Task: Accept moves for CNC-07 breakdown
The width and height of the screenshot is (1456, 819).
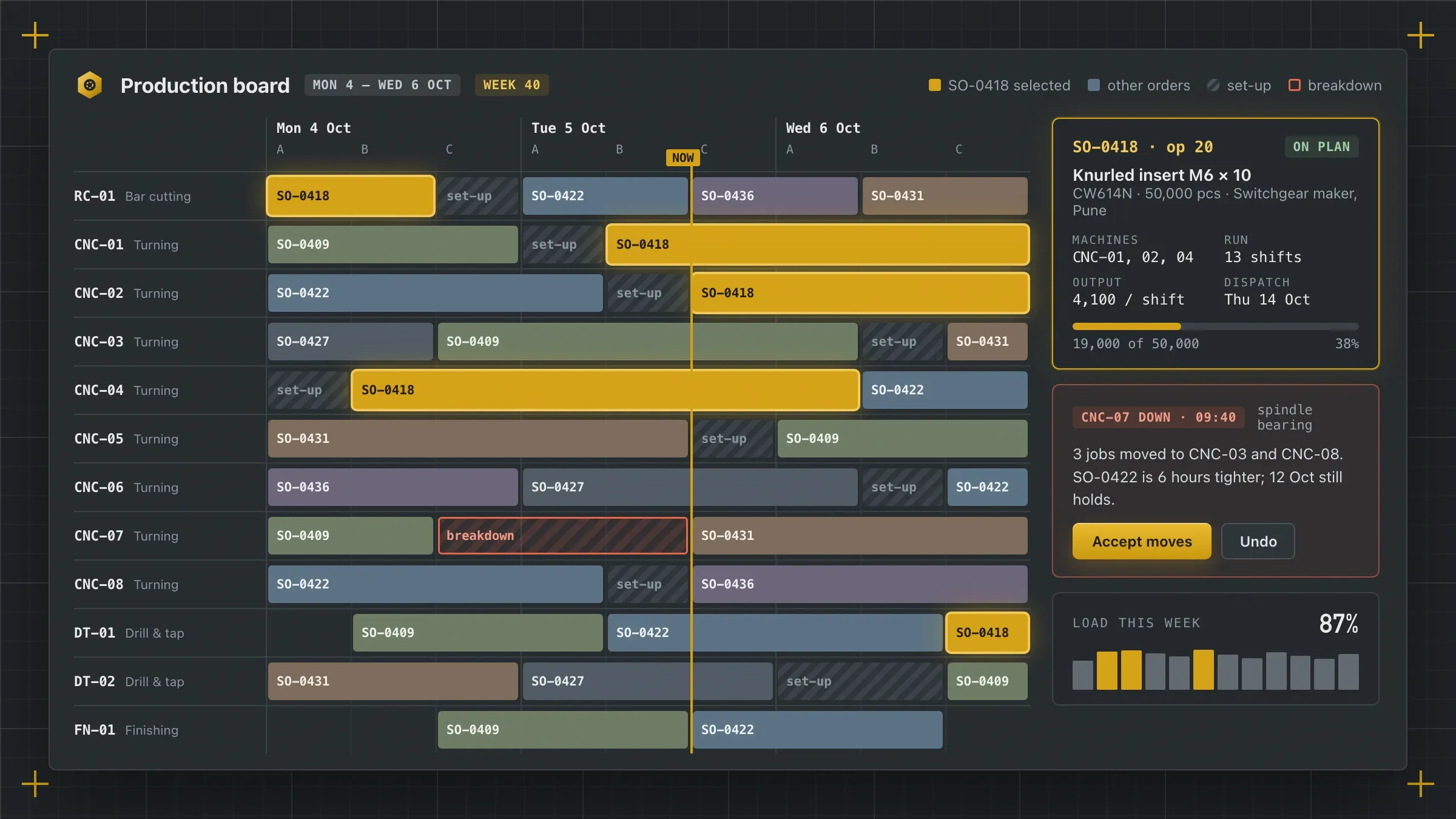Action: 1142,541
